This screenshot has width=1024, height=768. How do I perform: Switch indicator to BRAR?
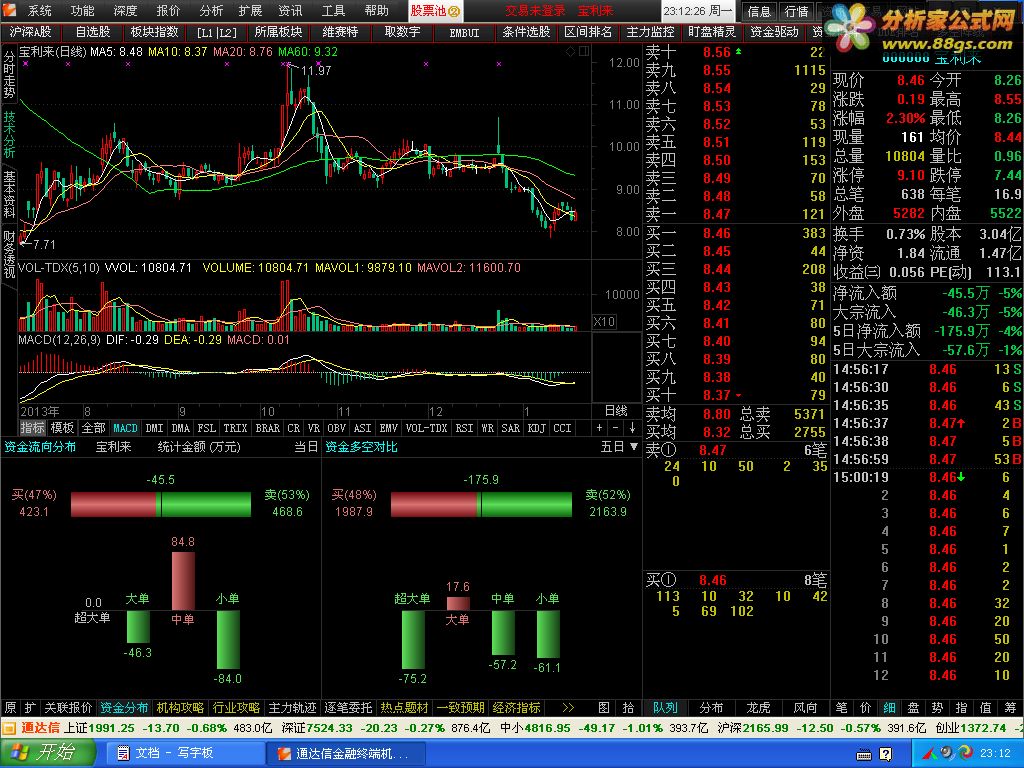coord(268,428)
